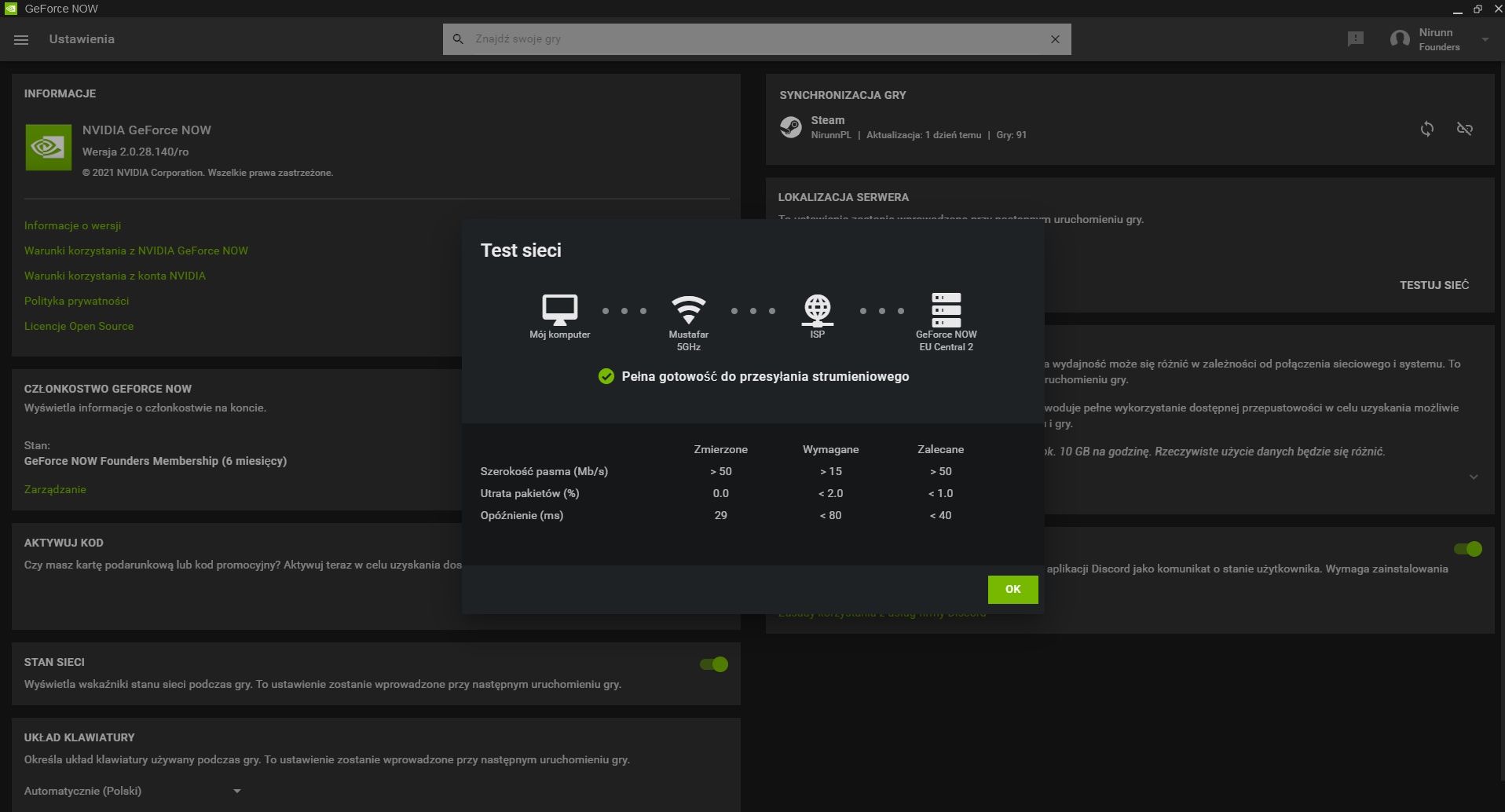
Task: Open the hamburger menu
Action: [21, 39]
